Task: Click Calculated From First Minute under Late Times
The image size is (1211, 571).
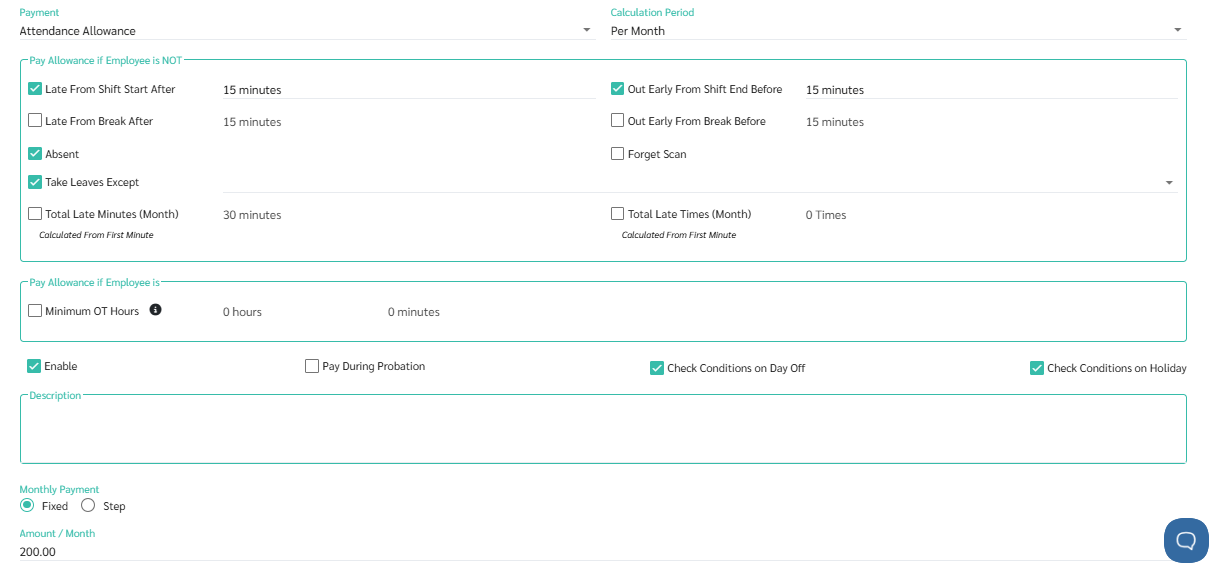Action: coord(679,235)
